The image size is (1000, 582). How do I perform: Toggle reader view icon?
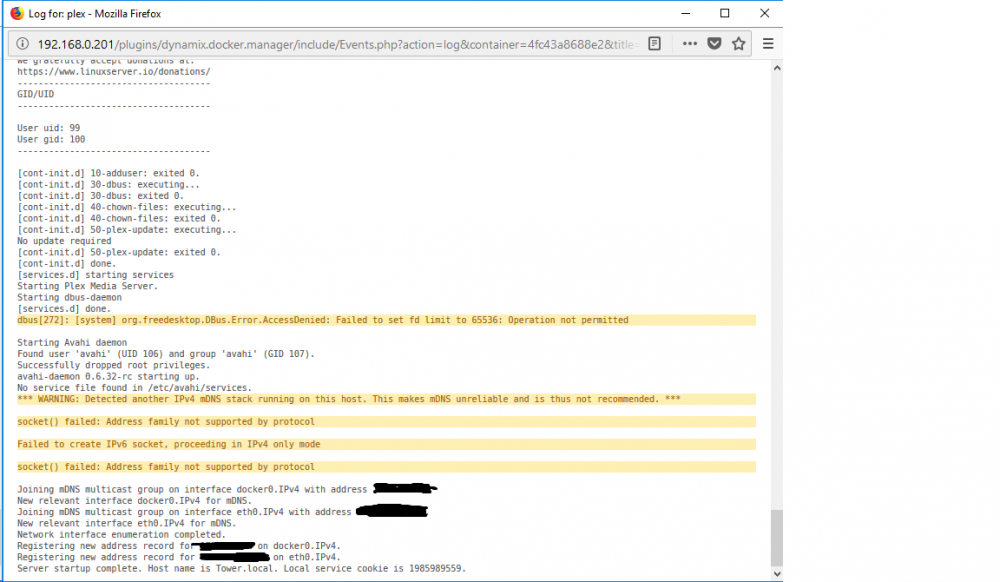click(654, 44)
